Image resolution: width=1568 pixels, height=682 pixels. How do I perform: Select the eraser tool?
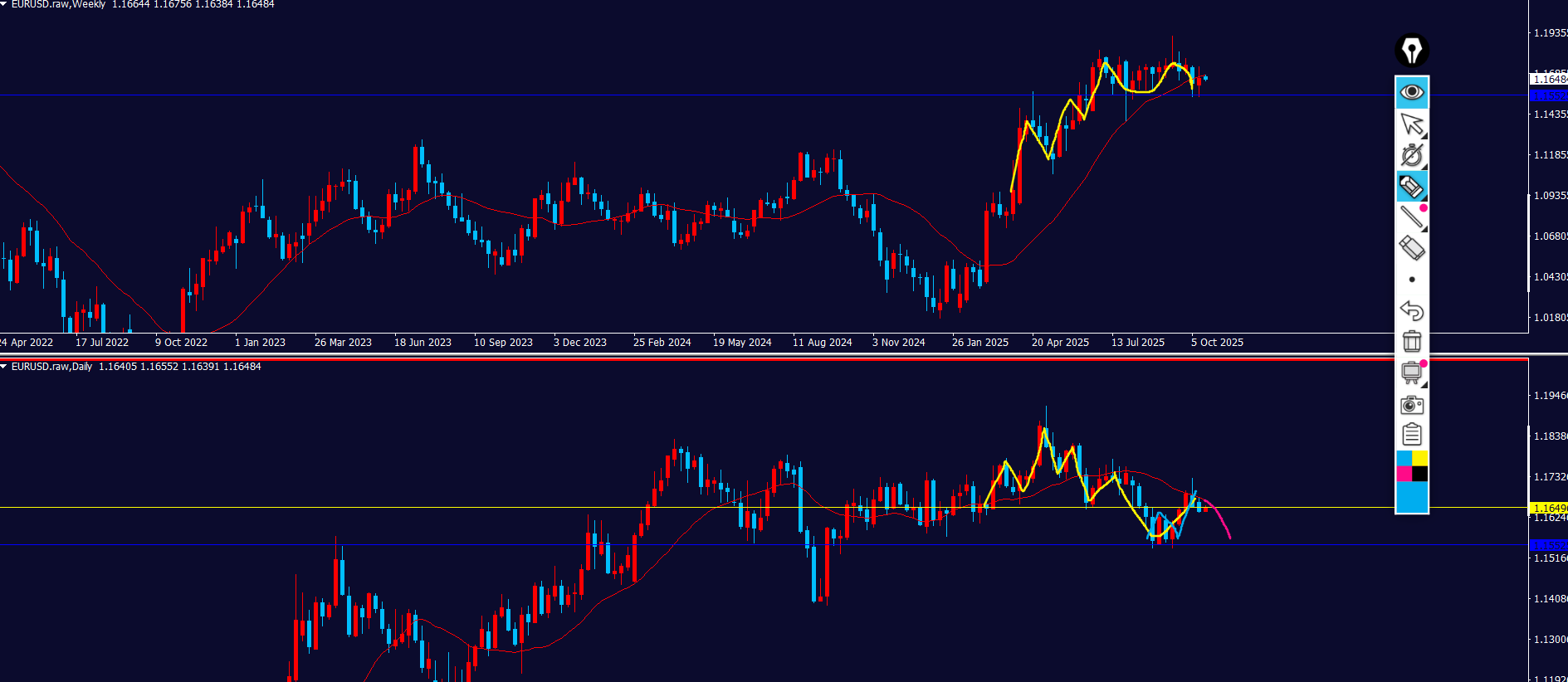(x=1411, y=248)
